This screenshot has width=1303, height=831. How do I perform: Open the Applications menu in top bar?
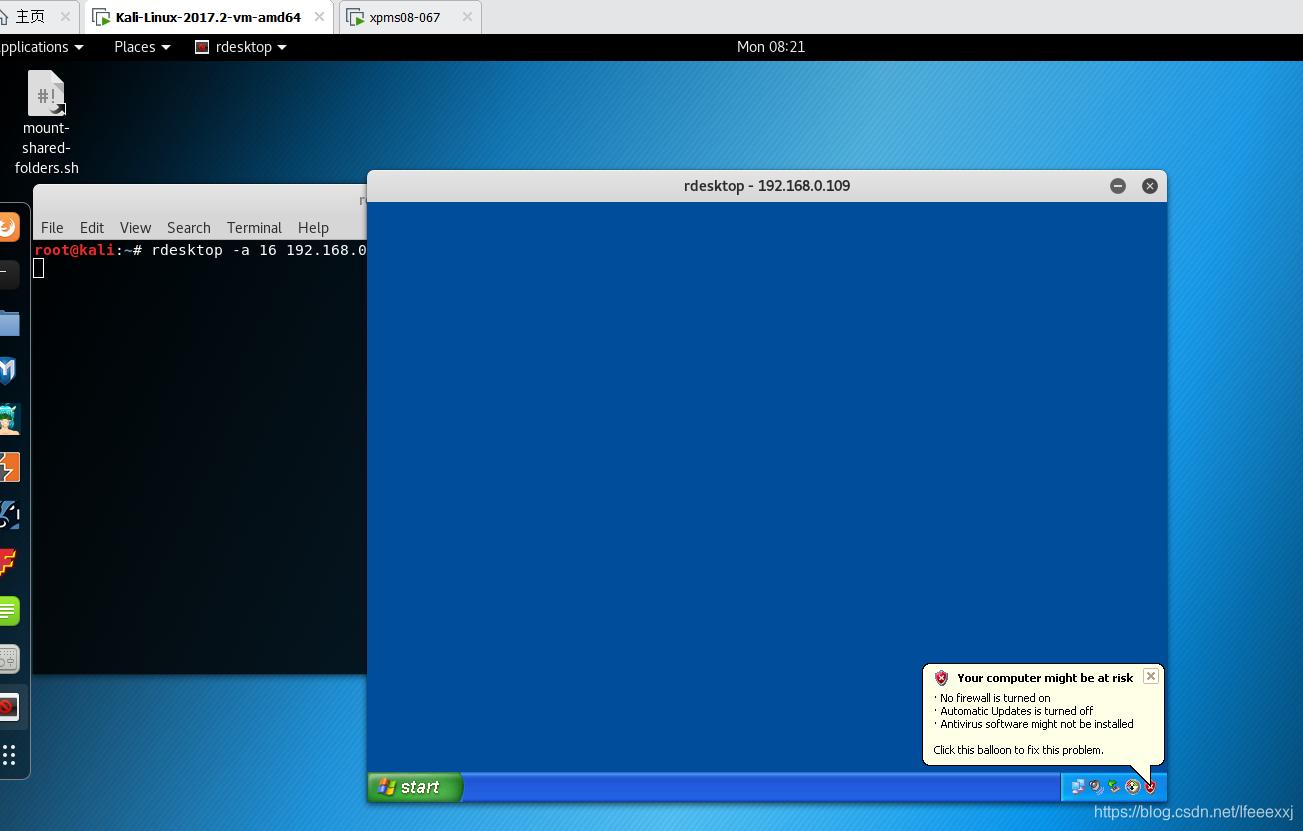(42, 47)
